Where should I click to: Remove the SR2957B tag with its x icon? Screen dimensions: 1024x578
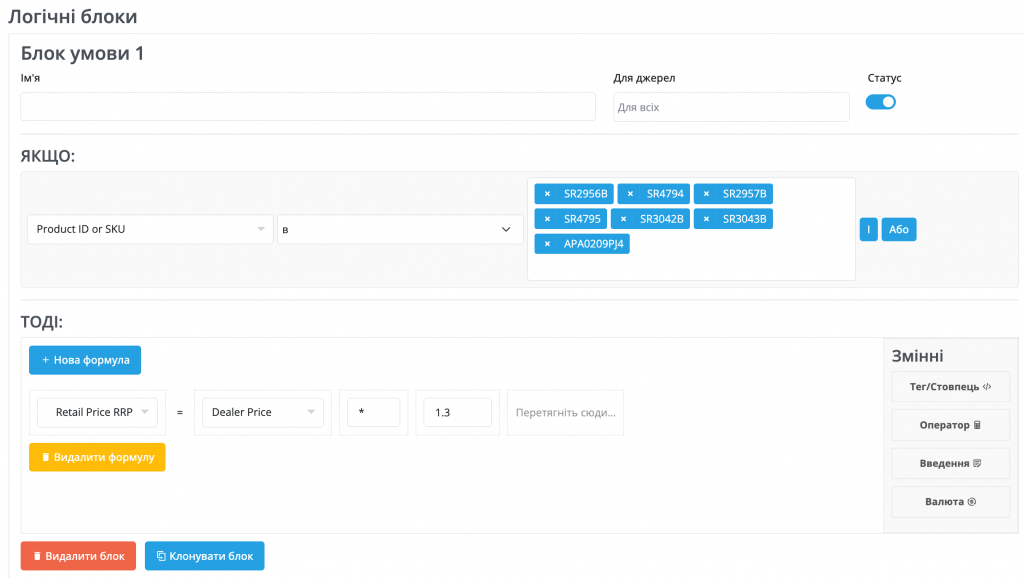[707, 194]
